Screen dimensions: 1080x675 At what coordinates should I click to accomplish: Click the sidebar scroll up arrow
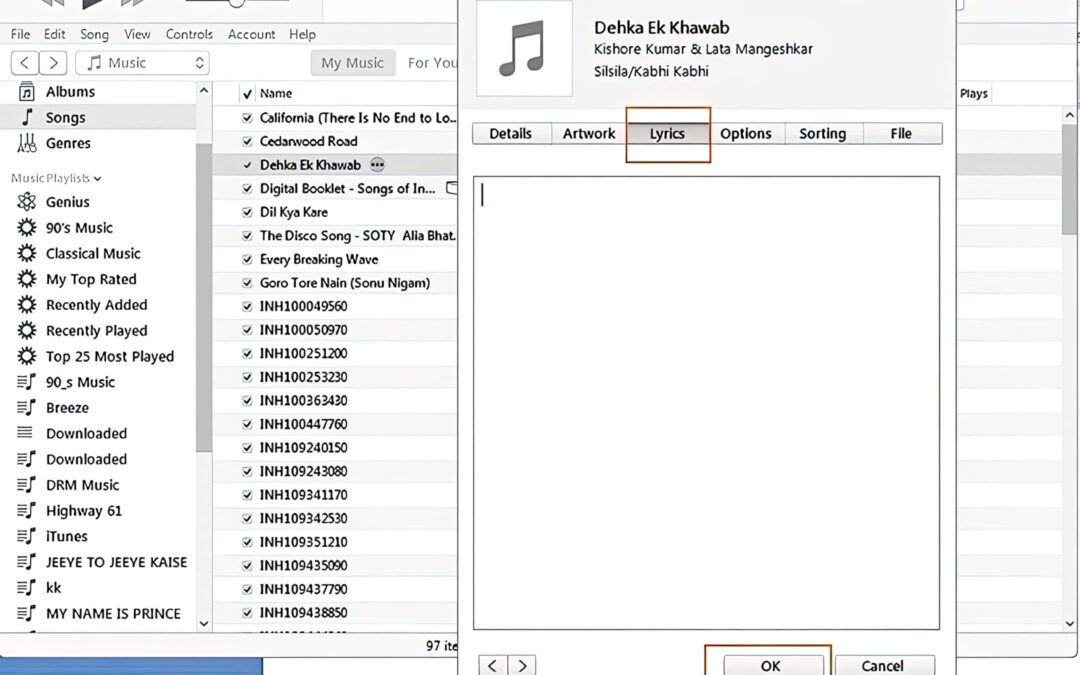pyautogui.click(x=204, y=91)
